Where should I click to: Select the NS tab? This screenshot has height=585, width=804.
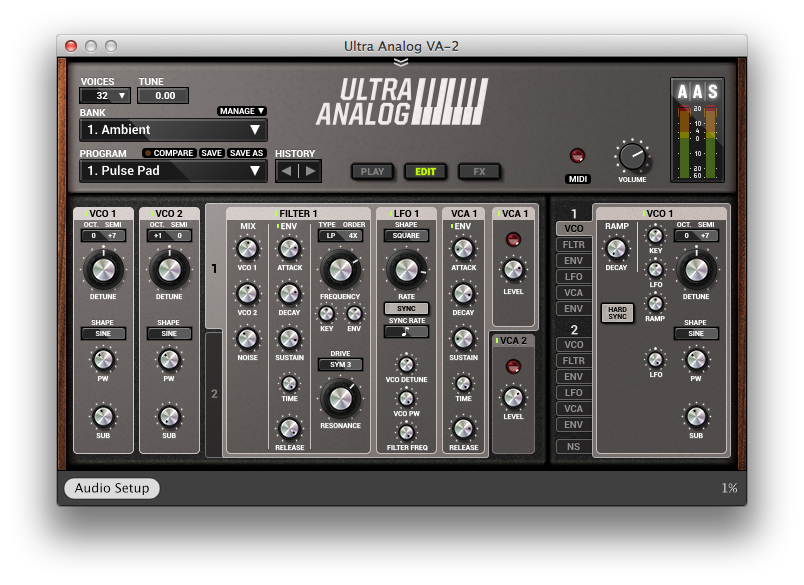click(x=573, y=447)
